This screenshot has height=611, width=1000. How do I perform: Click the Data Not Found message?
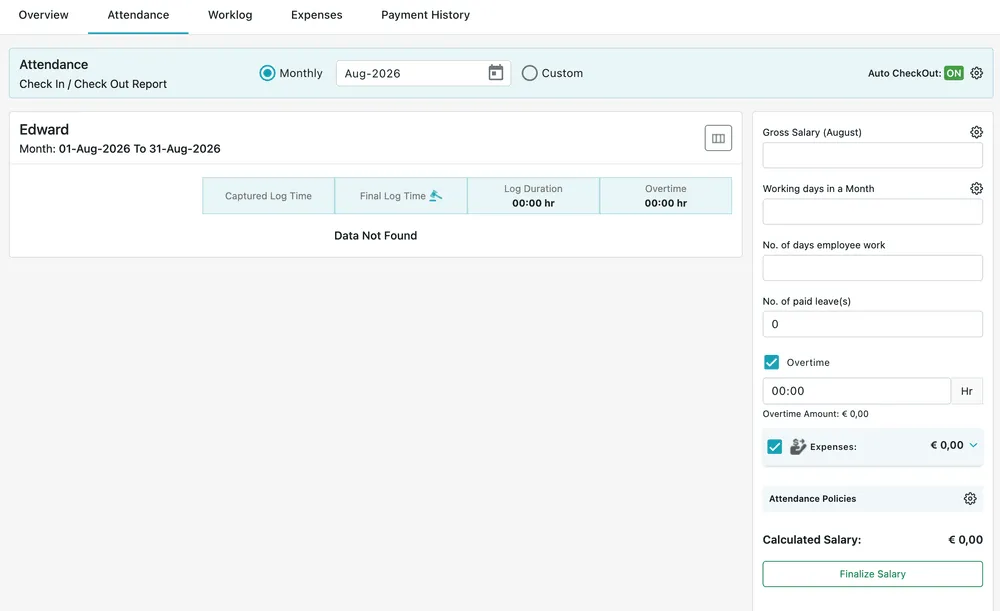tap(376, 235)
